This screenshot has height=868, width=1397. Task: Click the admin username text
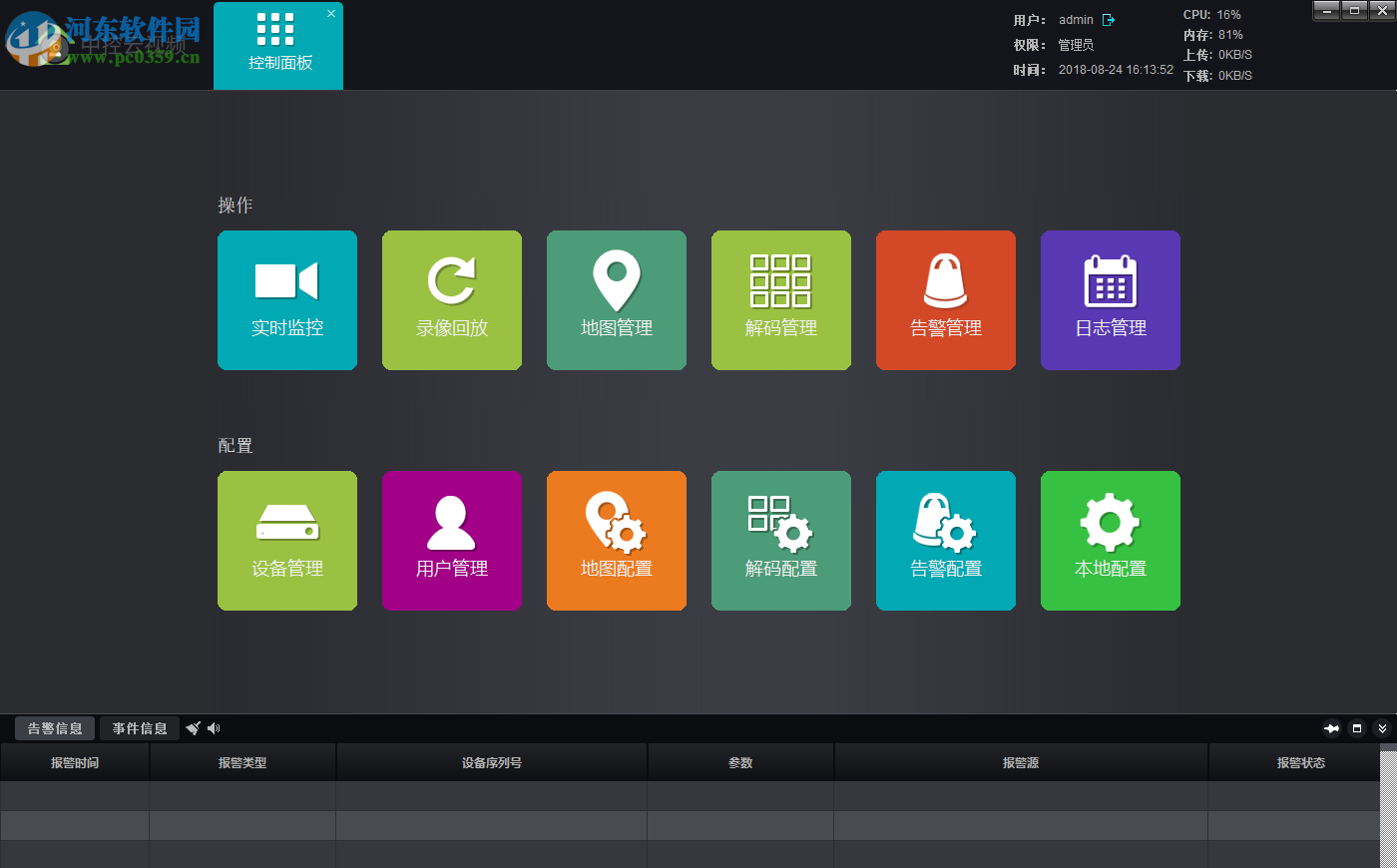[1076, 20]
